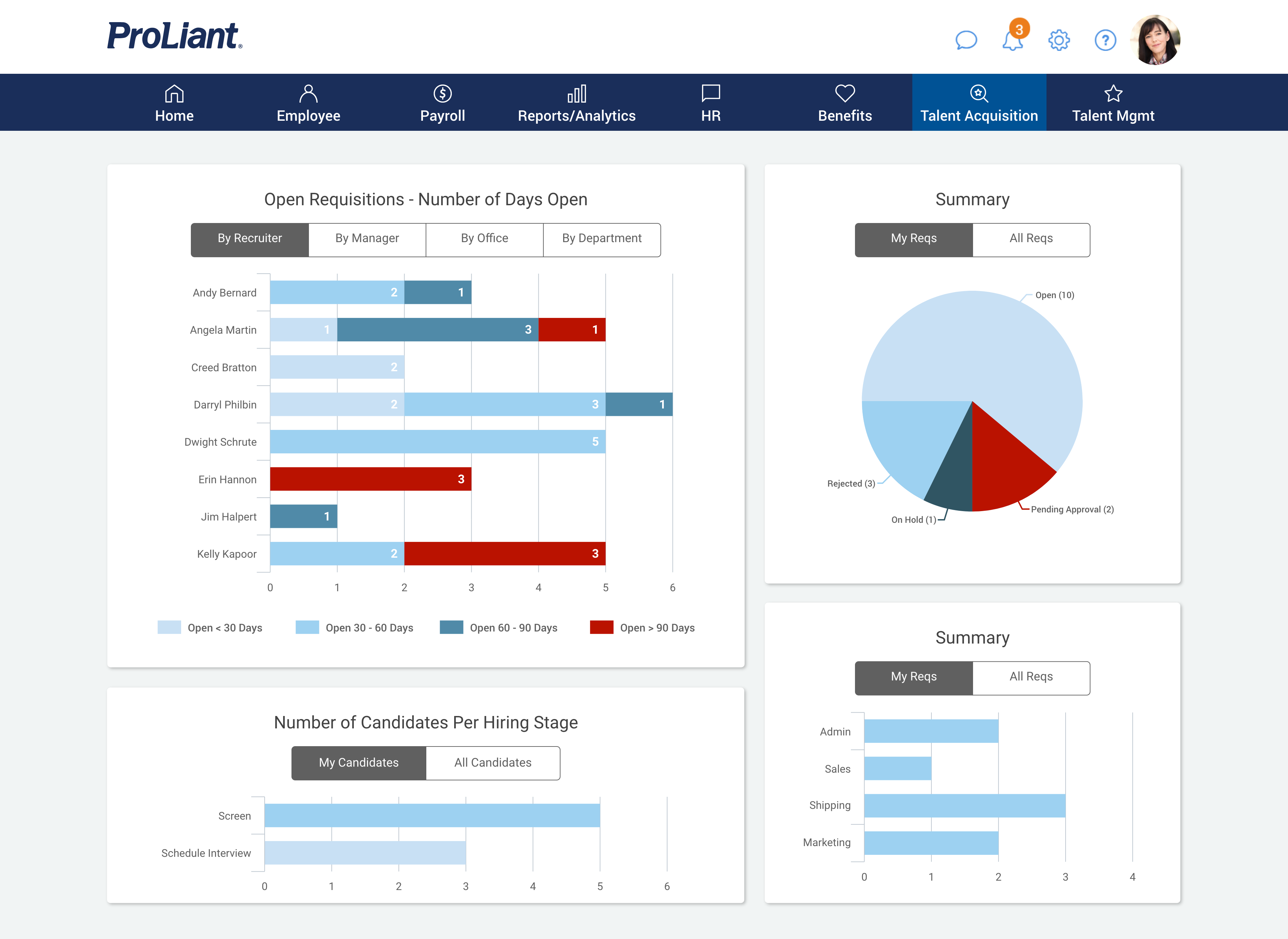The width and height of the screenshot is (1288, 939).
Task: Go to Home via house icon
Action: pos(174,93)
